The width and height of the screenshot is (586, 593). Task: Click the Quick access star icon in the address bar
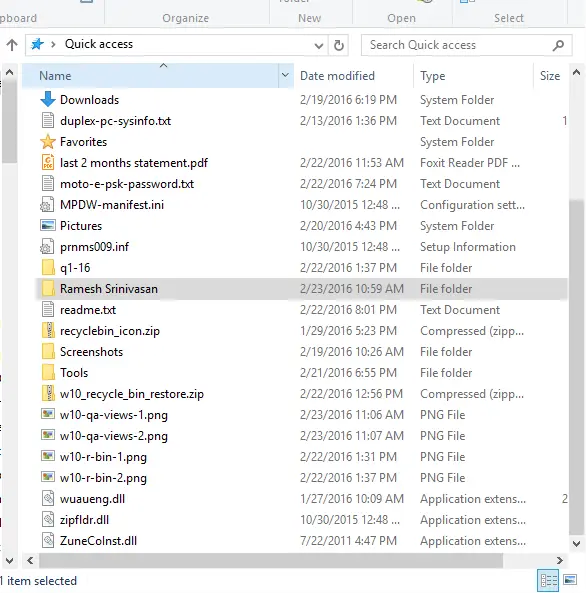click(37, 44)
